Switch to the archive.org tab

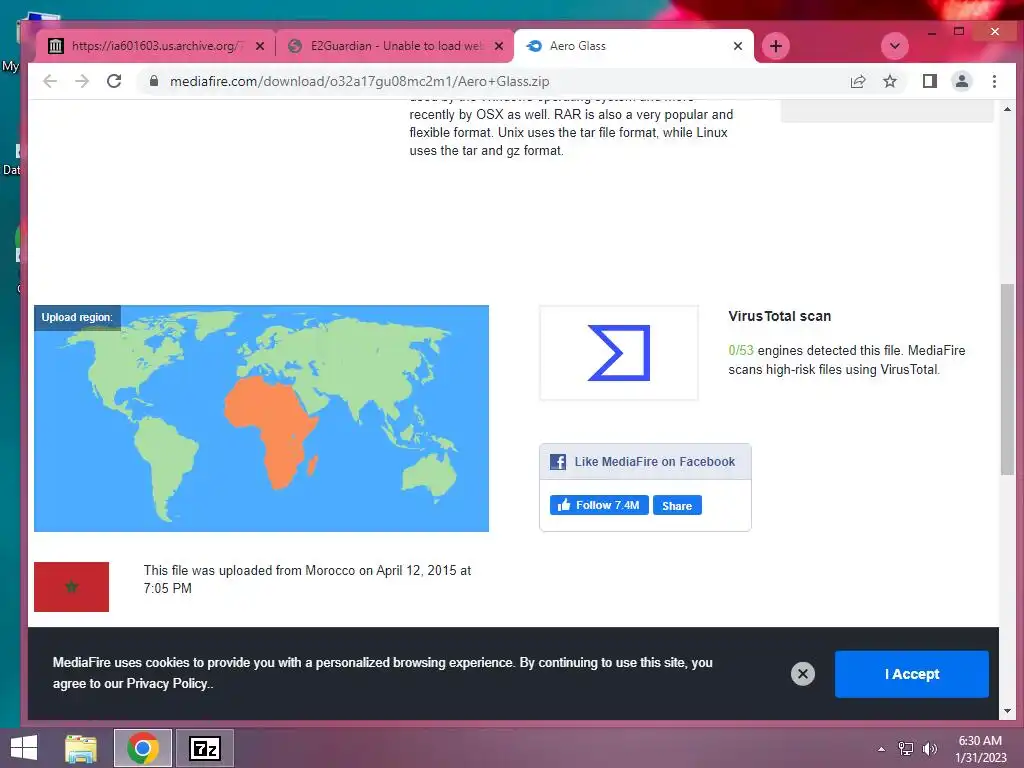155,46
